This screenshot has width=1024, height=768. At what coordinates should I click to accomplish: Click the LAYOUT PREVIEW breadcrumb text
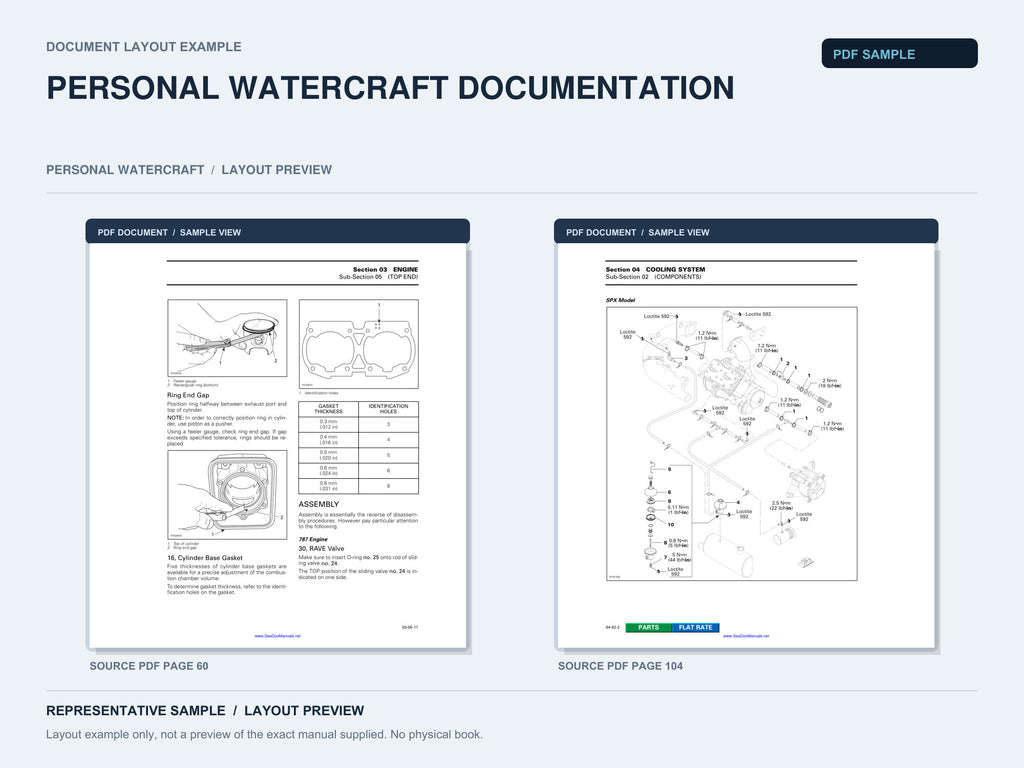[276, 170]
